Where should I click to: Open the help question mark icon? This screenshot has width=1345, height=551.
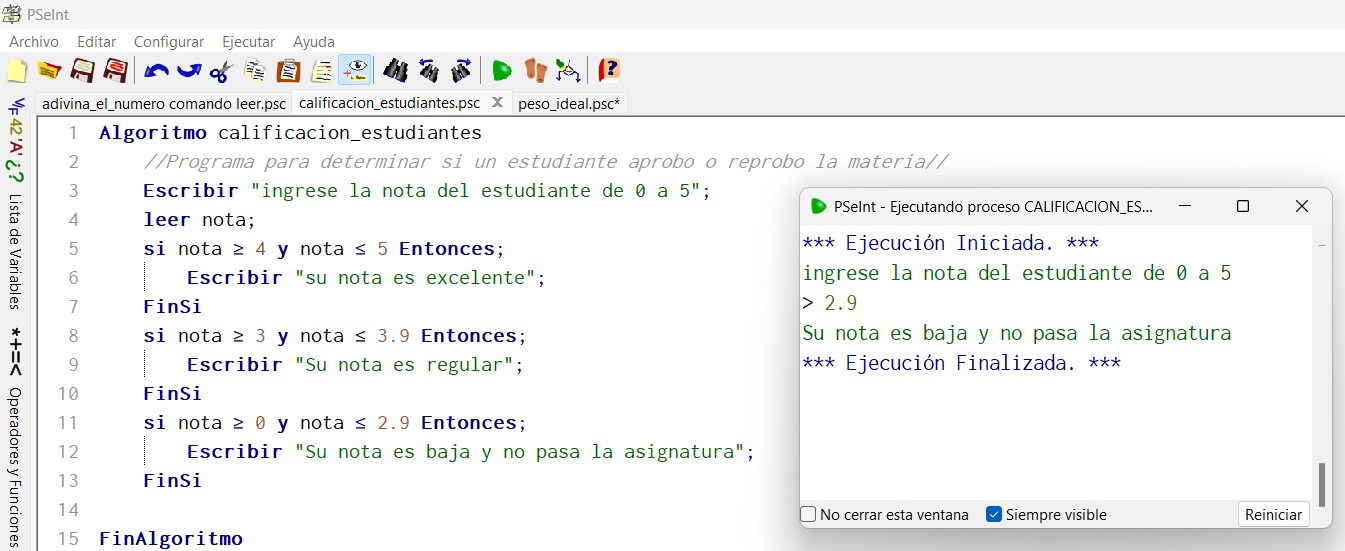click(609, 71)
